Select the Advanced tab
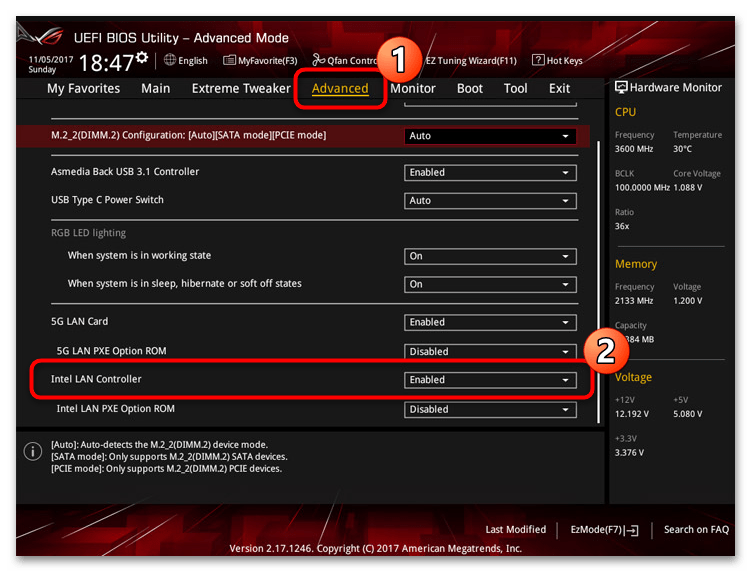 click(x=340, y=89)
